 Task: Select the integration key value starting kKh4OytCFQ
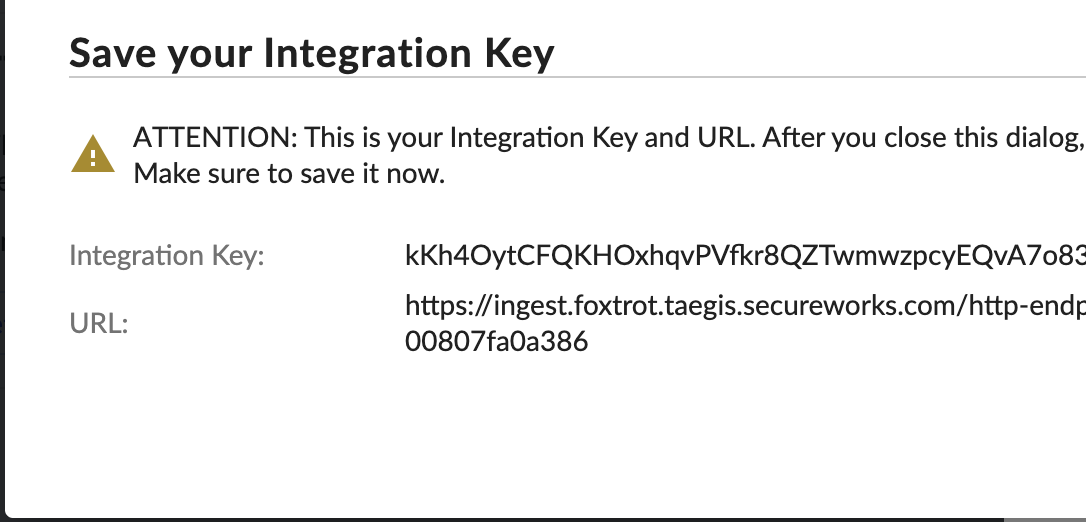(745, 255)
